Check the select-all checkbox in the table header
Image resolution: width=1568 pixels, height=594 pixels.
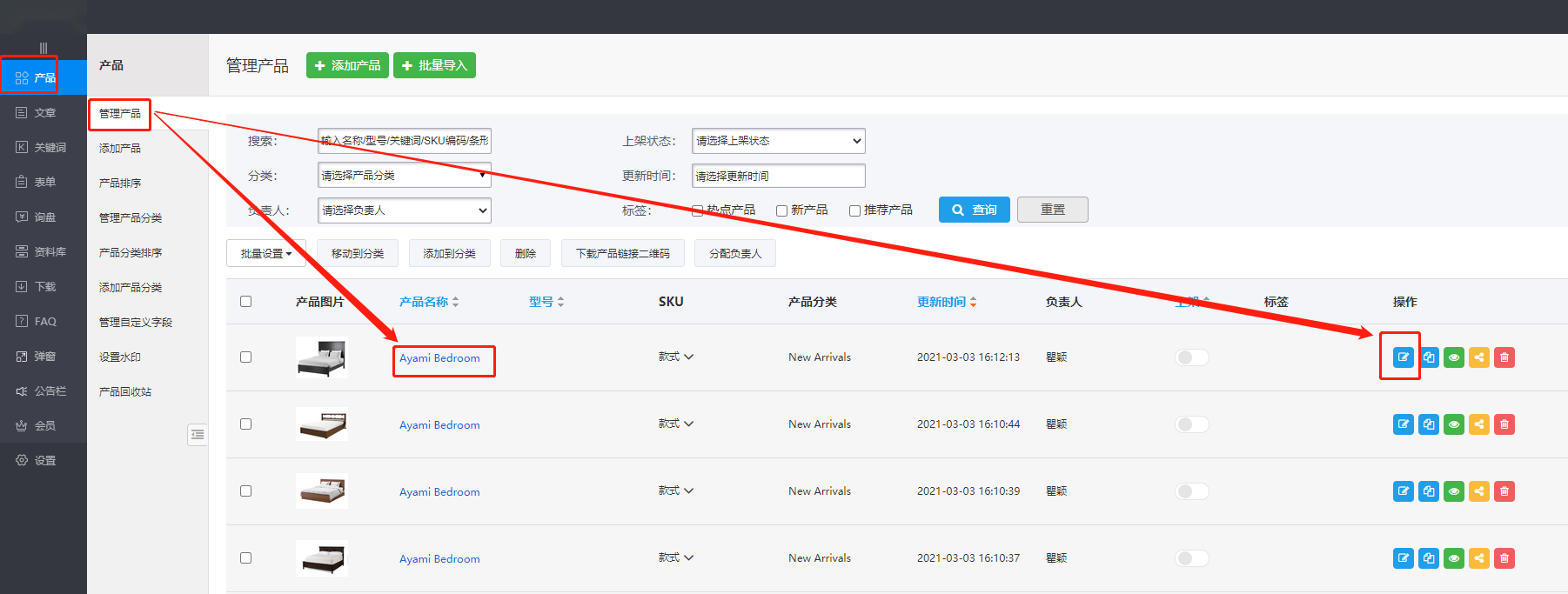(245, 302)
